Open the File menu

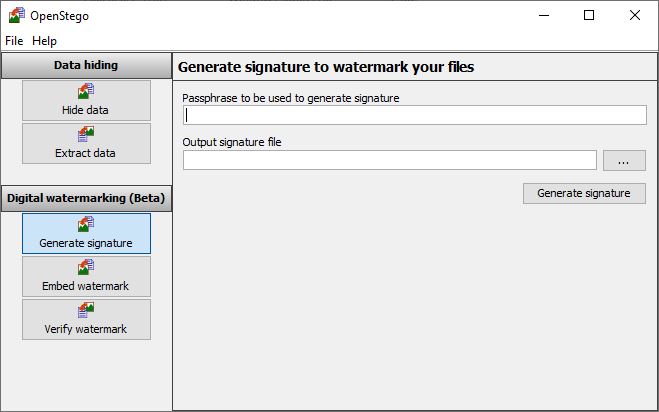(14, 41)
